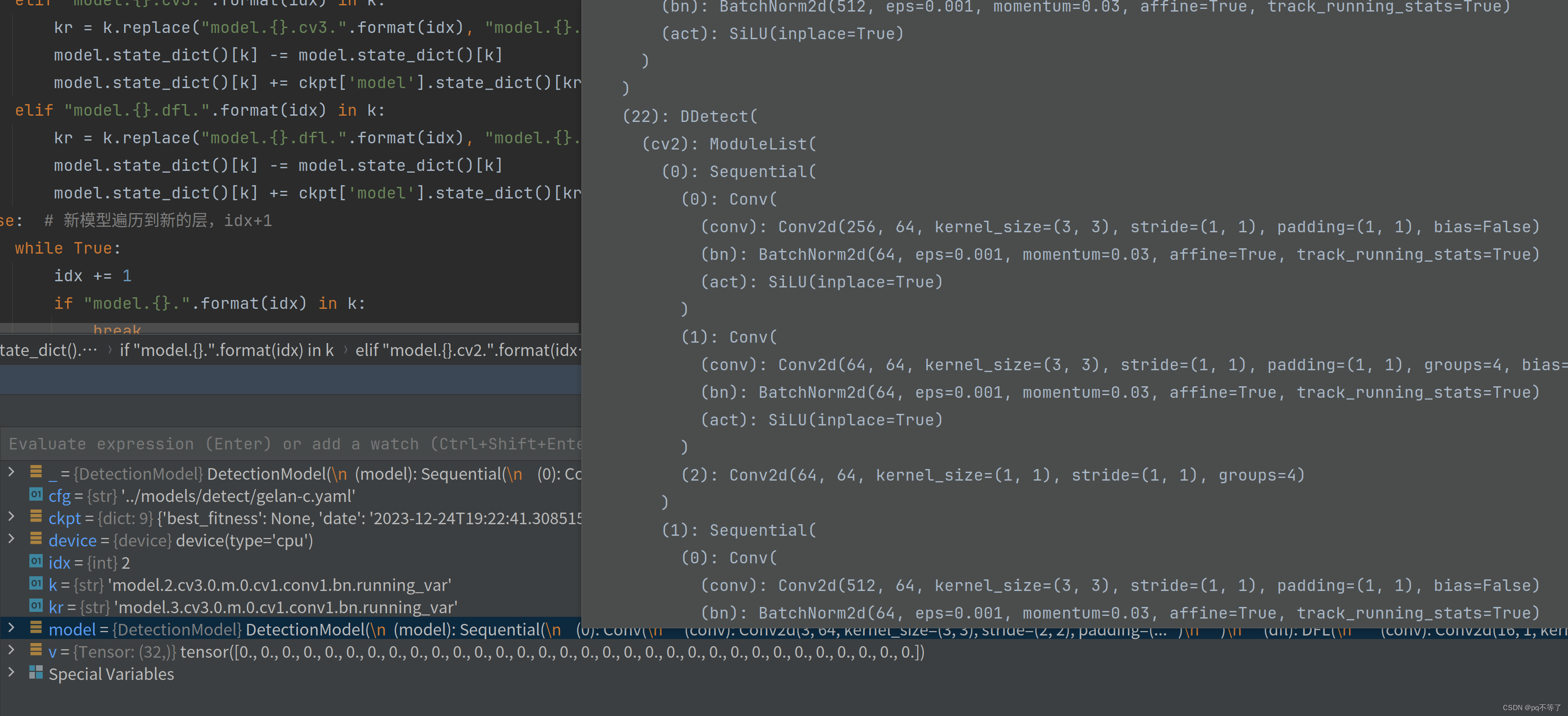The width and height of the screenshot is (1568, 716).
Task: Click the k string variable icon
Action: tap(36, 583)
